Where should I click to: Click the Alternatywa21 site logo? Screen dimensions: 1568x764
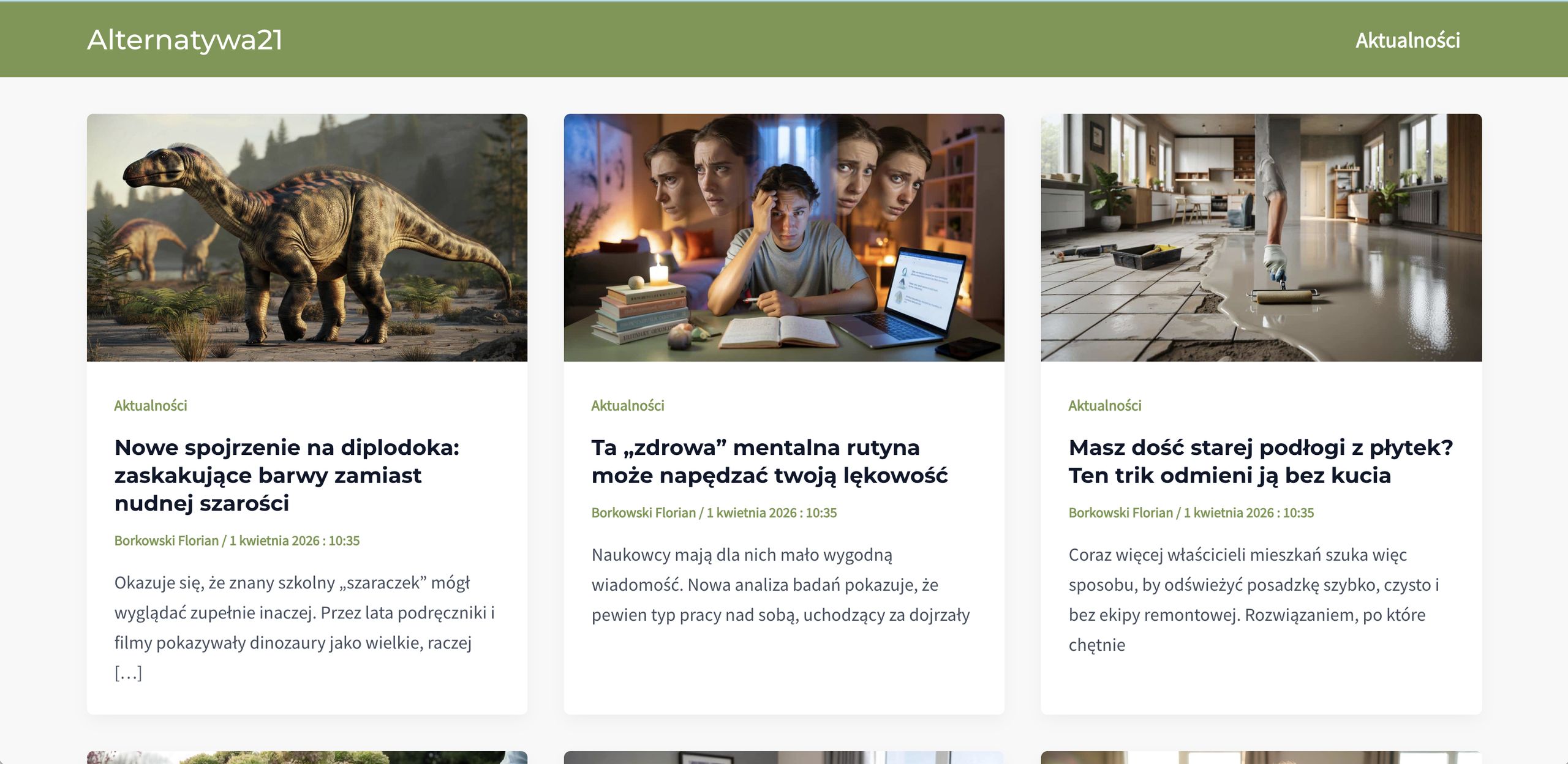(x=184, y=40)
